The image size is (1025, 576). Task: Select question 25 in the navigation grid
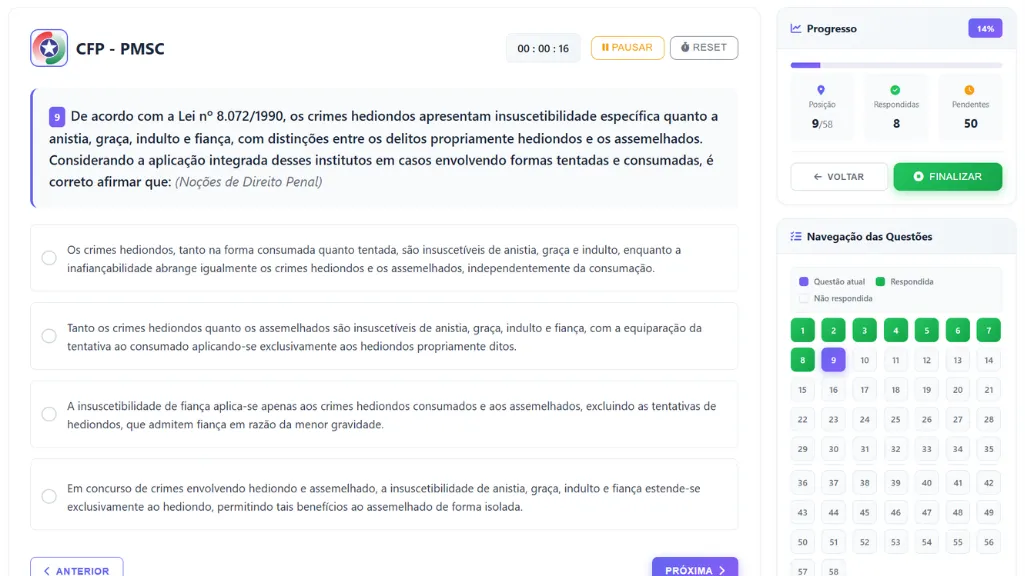(x=895, y=419)
